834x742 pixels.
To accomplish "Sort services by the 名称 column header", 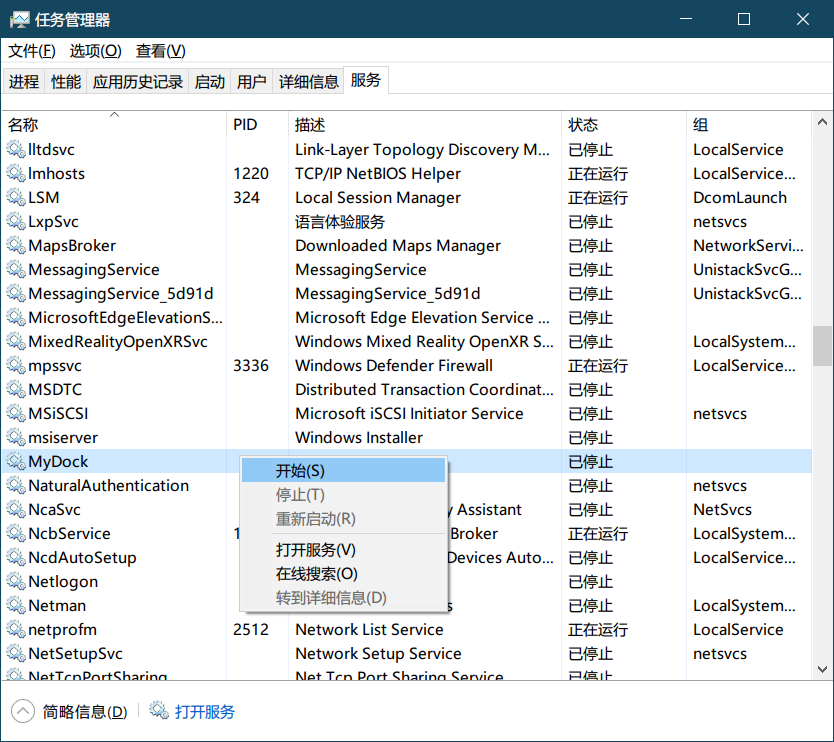I will pos(114,125).
